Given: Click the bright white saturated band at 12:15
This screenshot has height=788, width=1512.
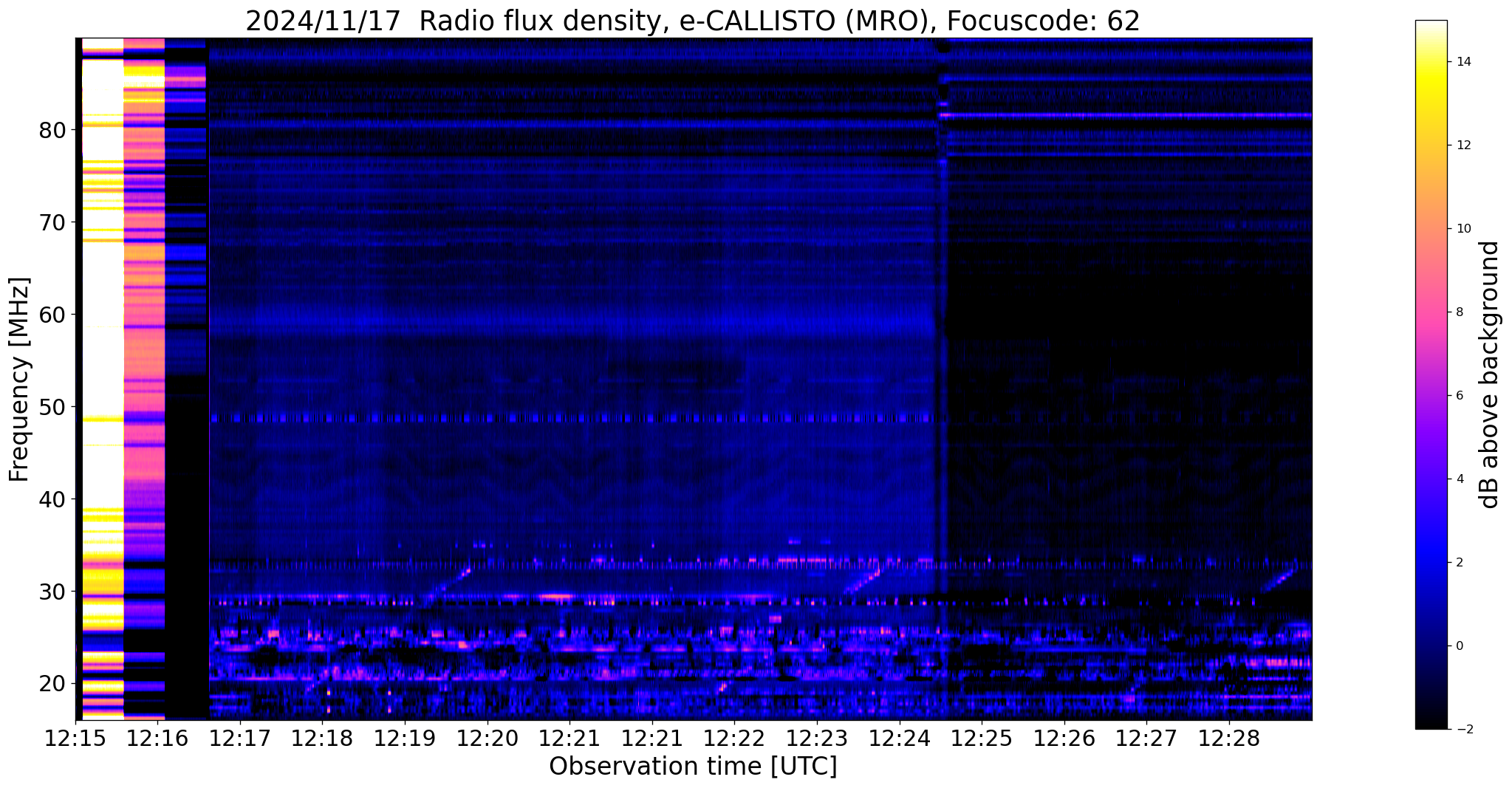Looking at the screenshot, I should point(102,378).
